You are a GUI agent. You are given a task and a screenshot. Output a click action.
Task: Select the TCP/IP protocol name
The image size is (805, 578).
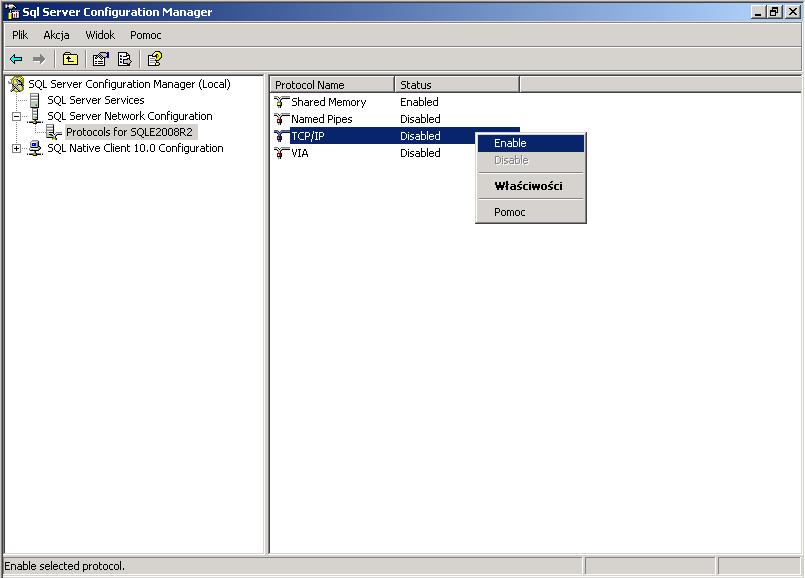click(308, 136)
